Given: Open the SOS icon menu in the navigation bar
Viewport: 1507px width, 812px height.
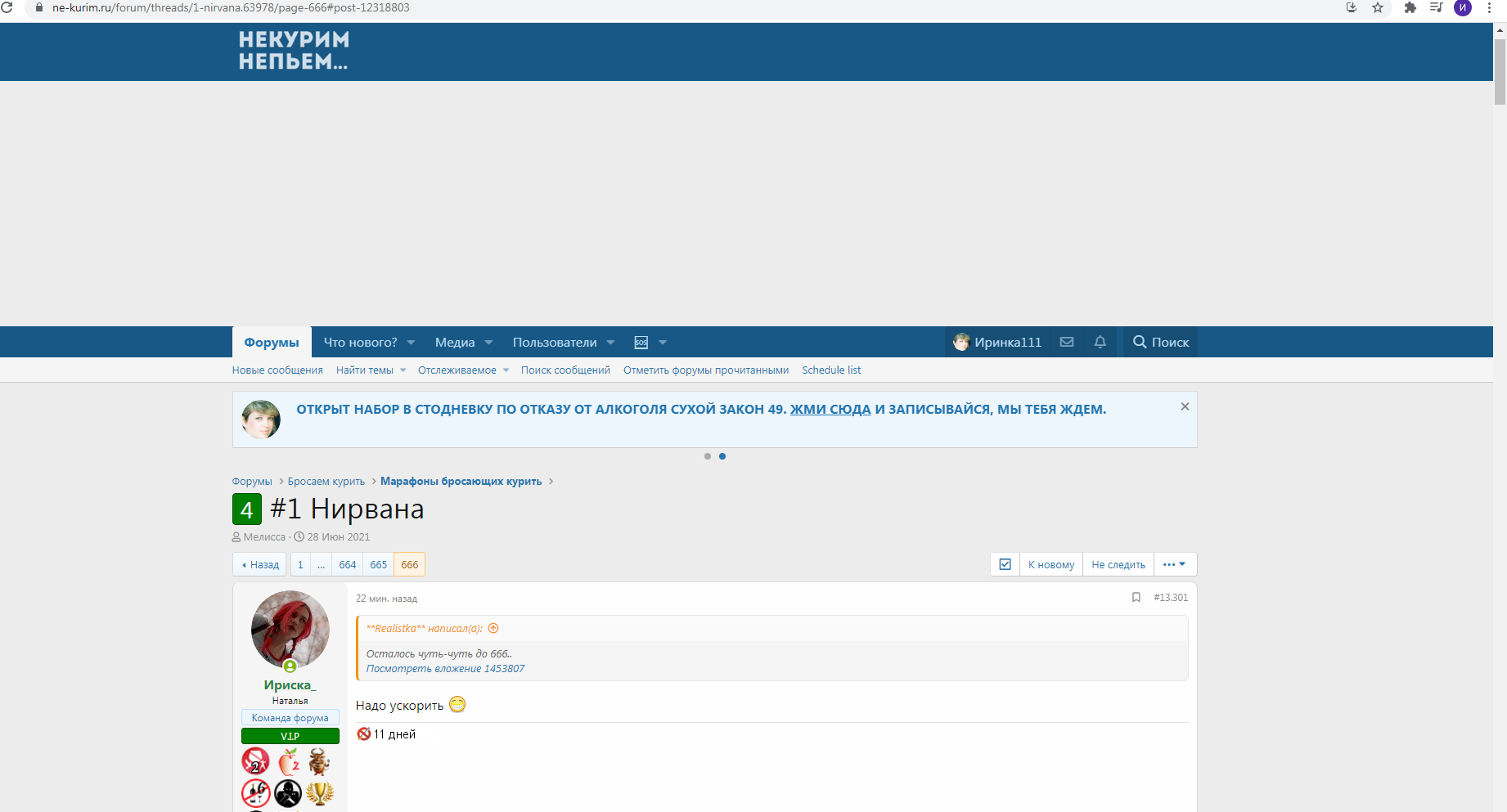Looking at the screenshot, I should click(x=641, y=343).
